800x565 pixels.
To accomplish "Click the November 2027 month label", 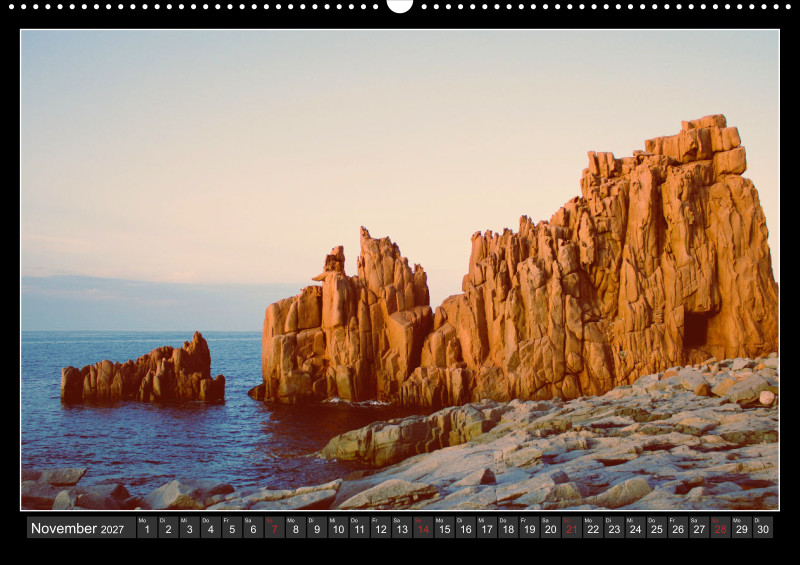I will [78, 528].
